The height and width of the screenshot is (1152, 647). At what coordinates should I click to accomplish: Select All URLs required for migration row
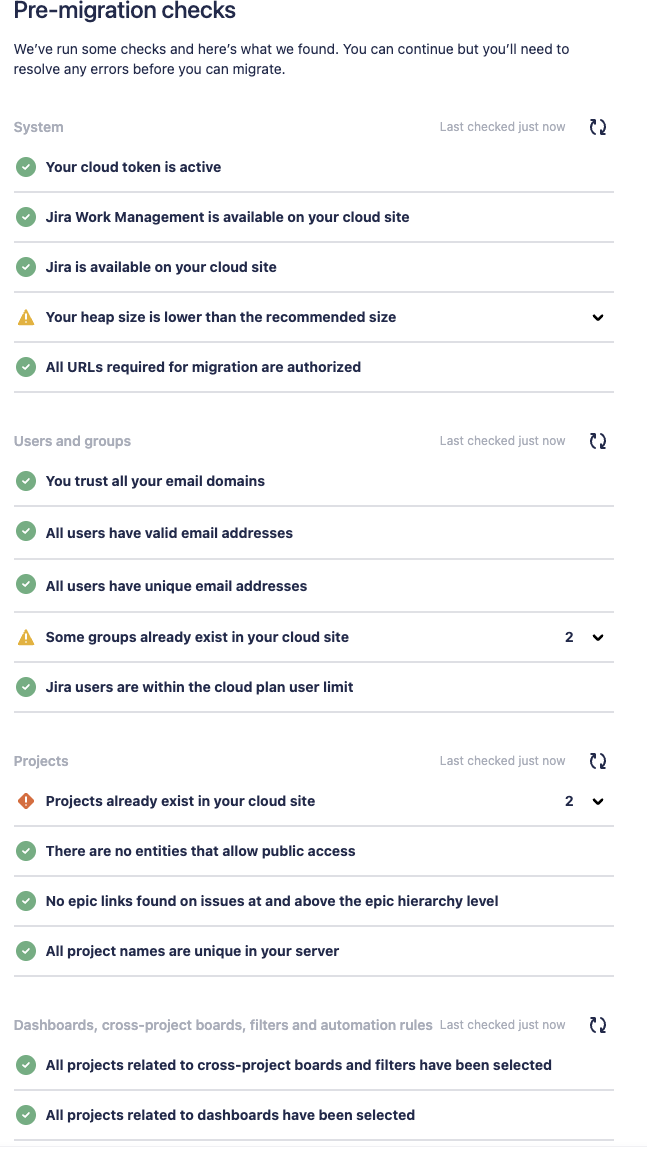314,367
